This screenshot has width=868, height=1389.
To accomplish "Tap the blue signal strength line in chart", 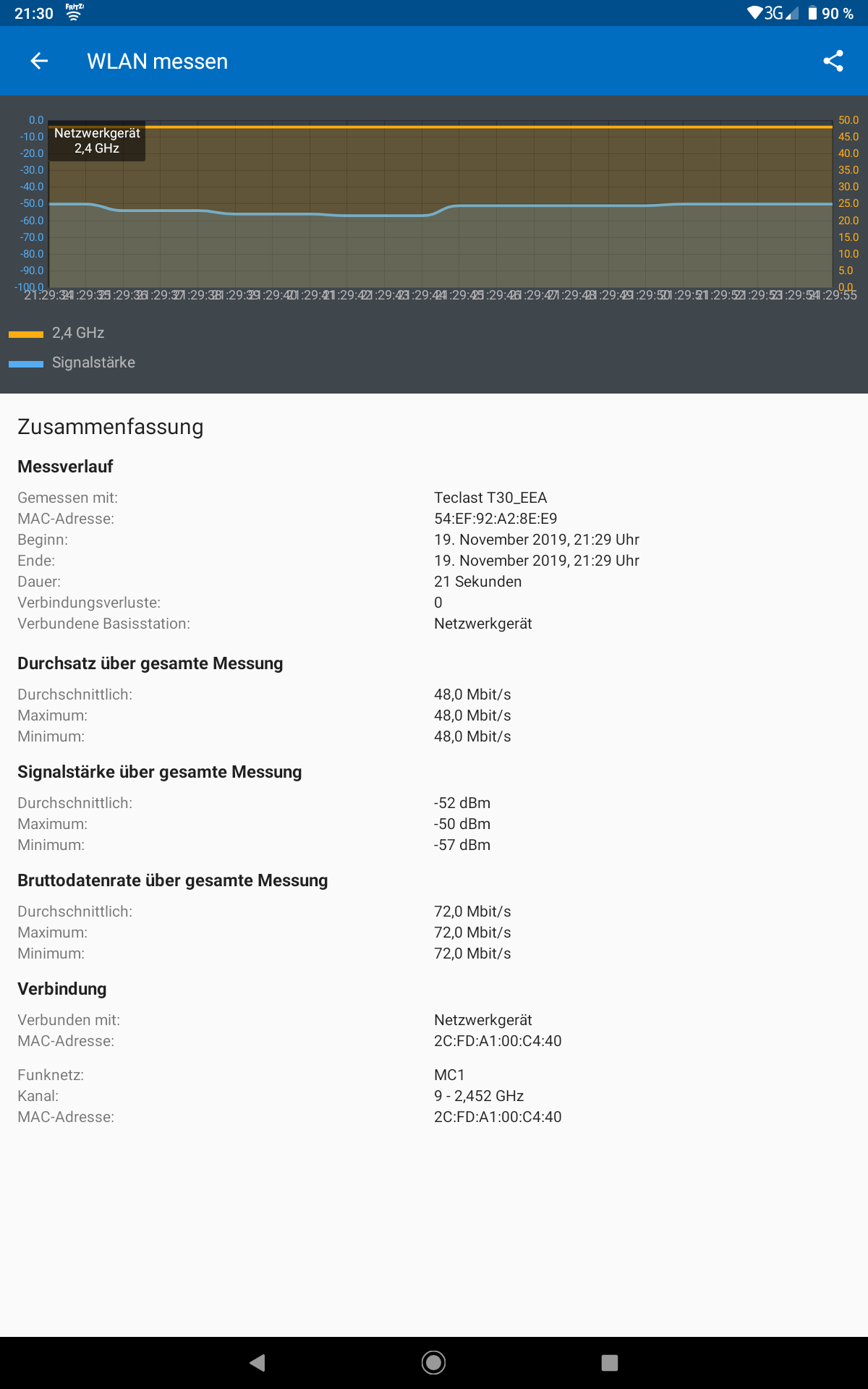I will click(x=441, y=209).
